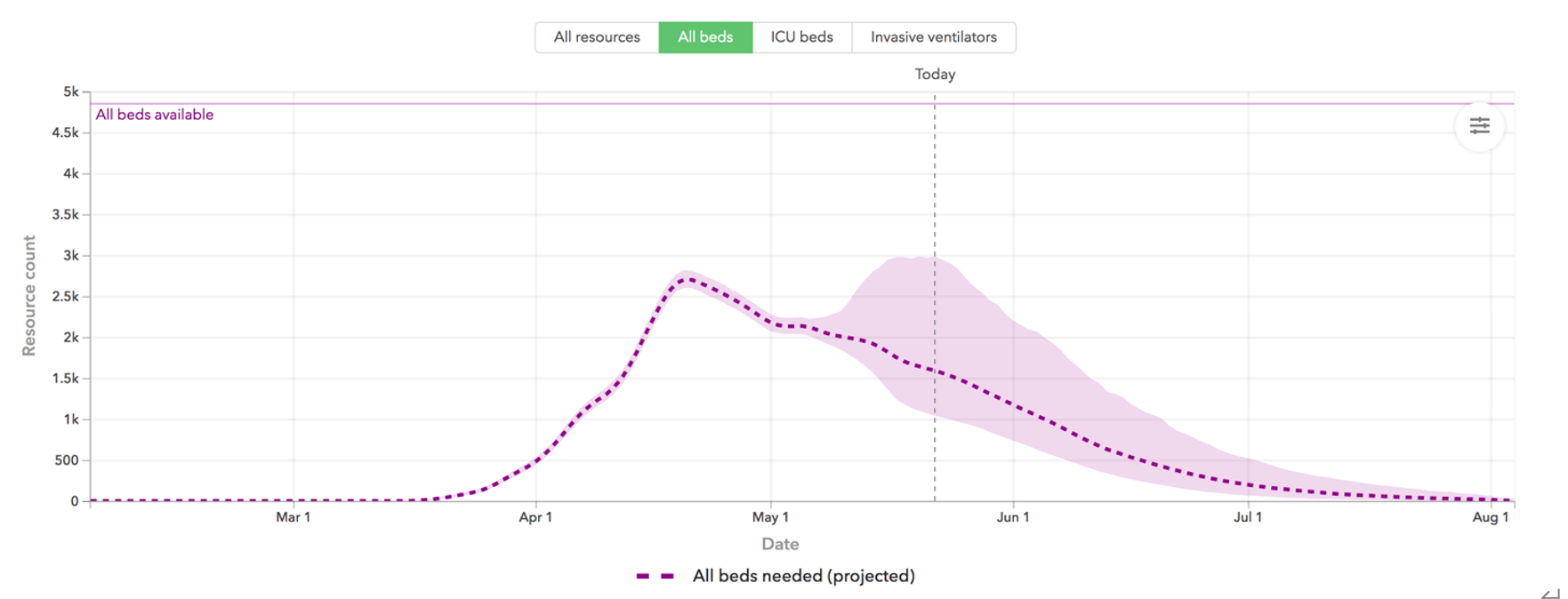Viewport: 1568px width, 599px height.
Task: Show the ICU beds tab
Action: 801,37
